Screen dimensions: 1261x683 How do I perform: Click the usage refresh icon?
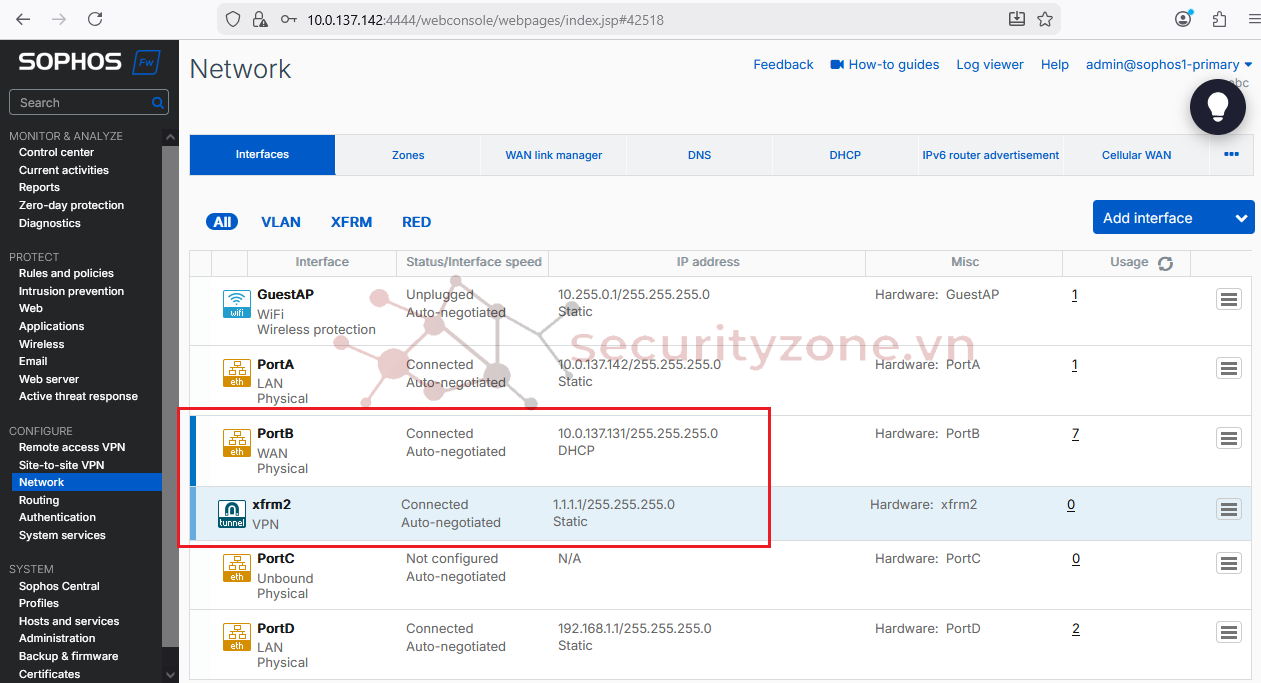click(1165, 263)
